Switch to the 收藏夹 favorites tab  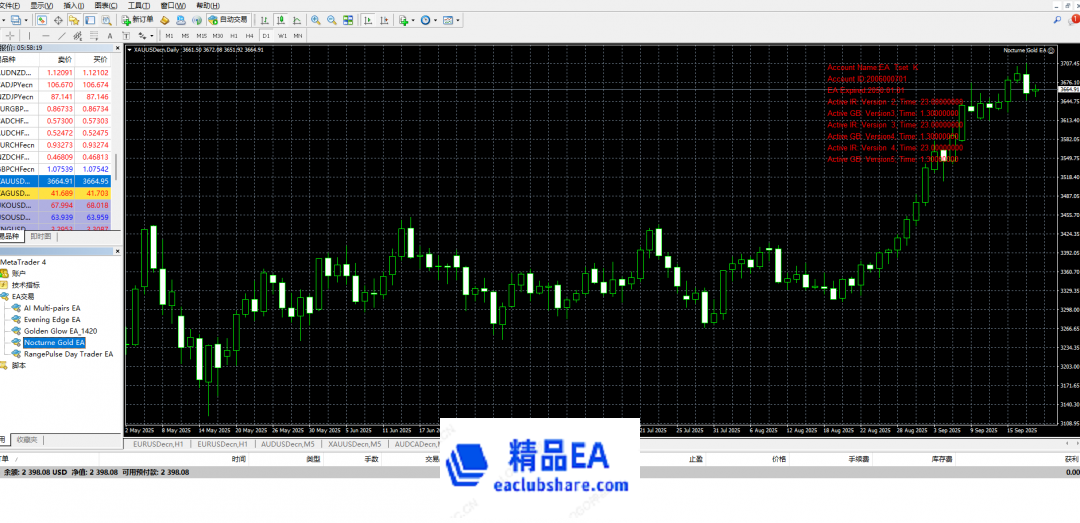28,440
